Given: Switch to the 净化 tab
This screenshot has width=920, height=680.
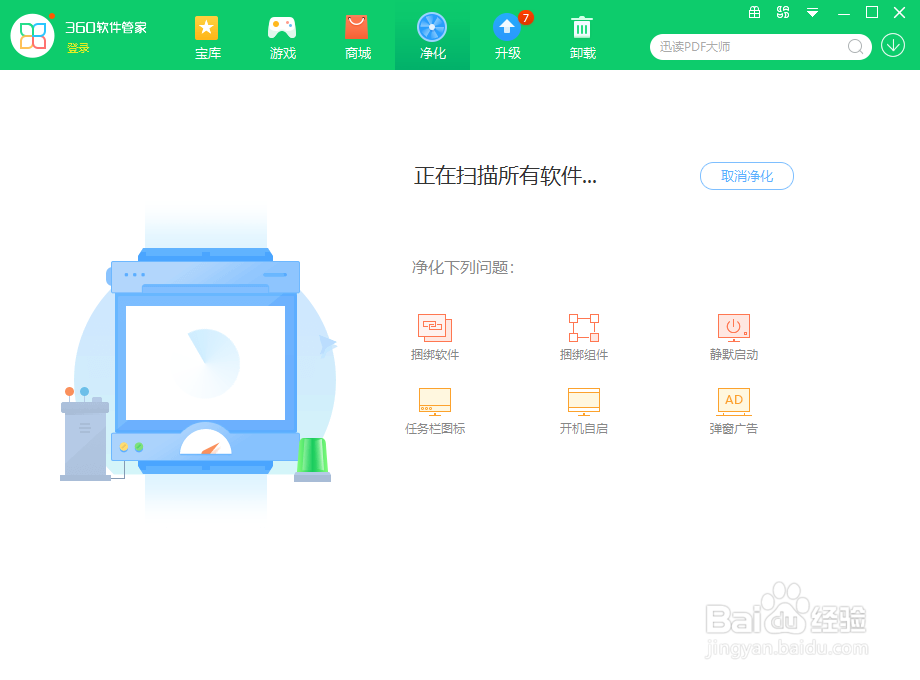Looking at the screenshot, I should pos(432,35).
